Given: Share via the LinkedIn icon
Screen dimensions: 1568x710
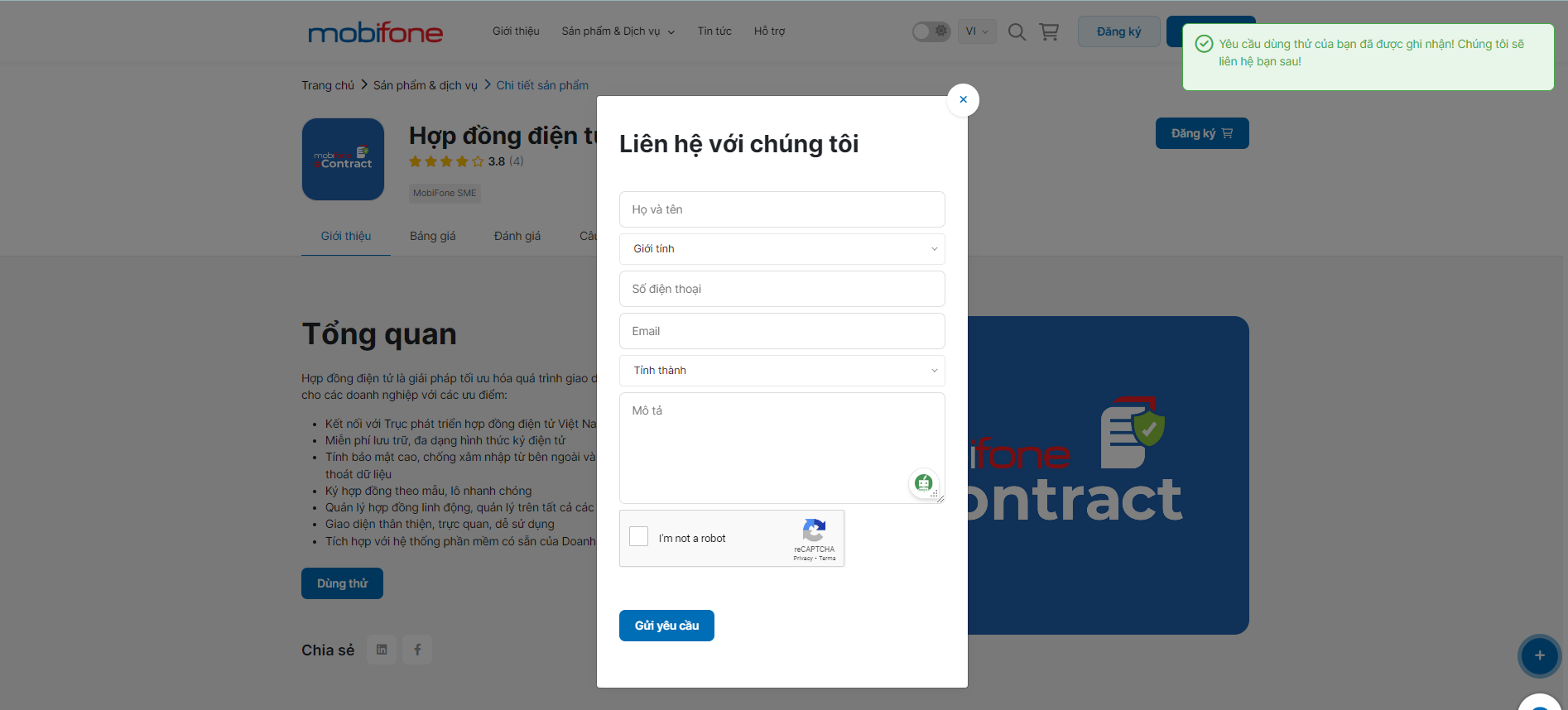Looking at the screenshot, I should tap(382, 650).
